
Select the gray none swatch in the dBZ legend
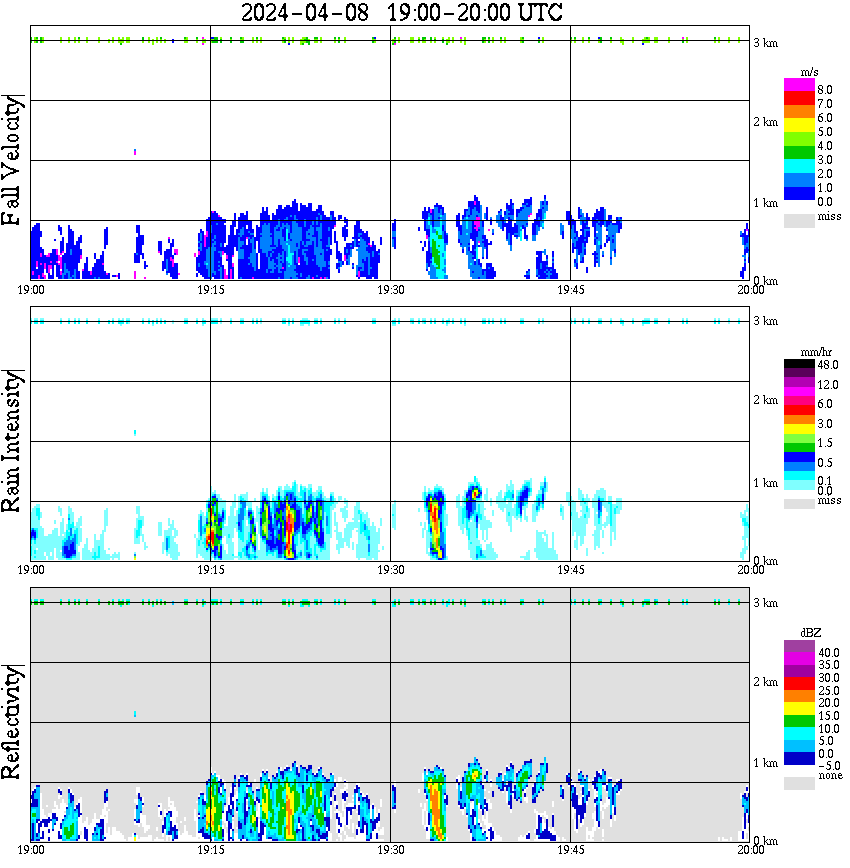(799, 783)
